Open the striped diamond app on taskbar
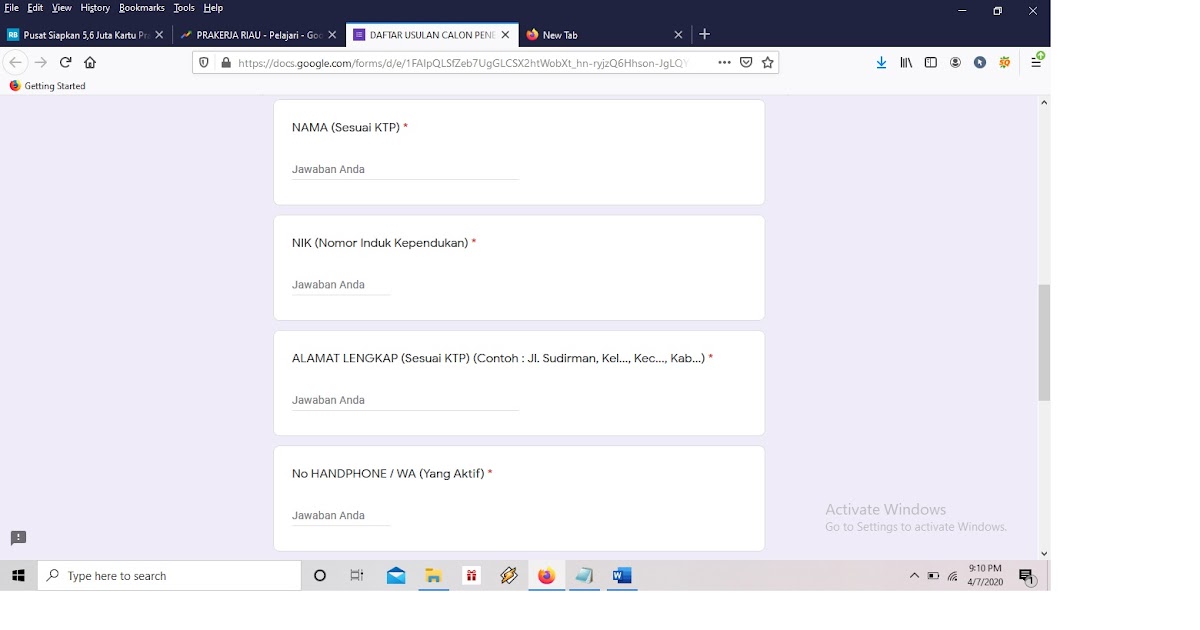 click(x=509, y=576)
